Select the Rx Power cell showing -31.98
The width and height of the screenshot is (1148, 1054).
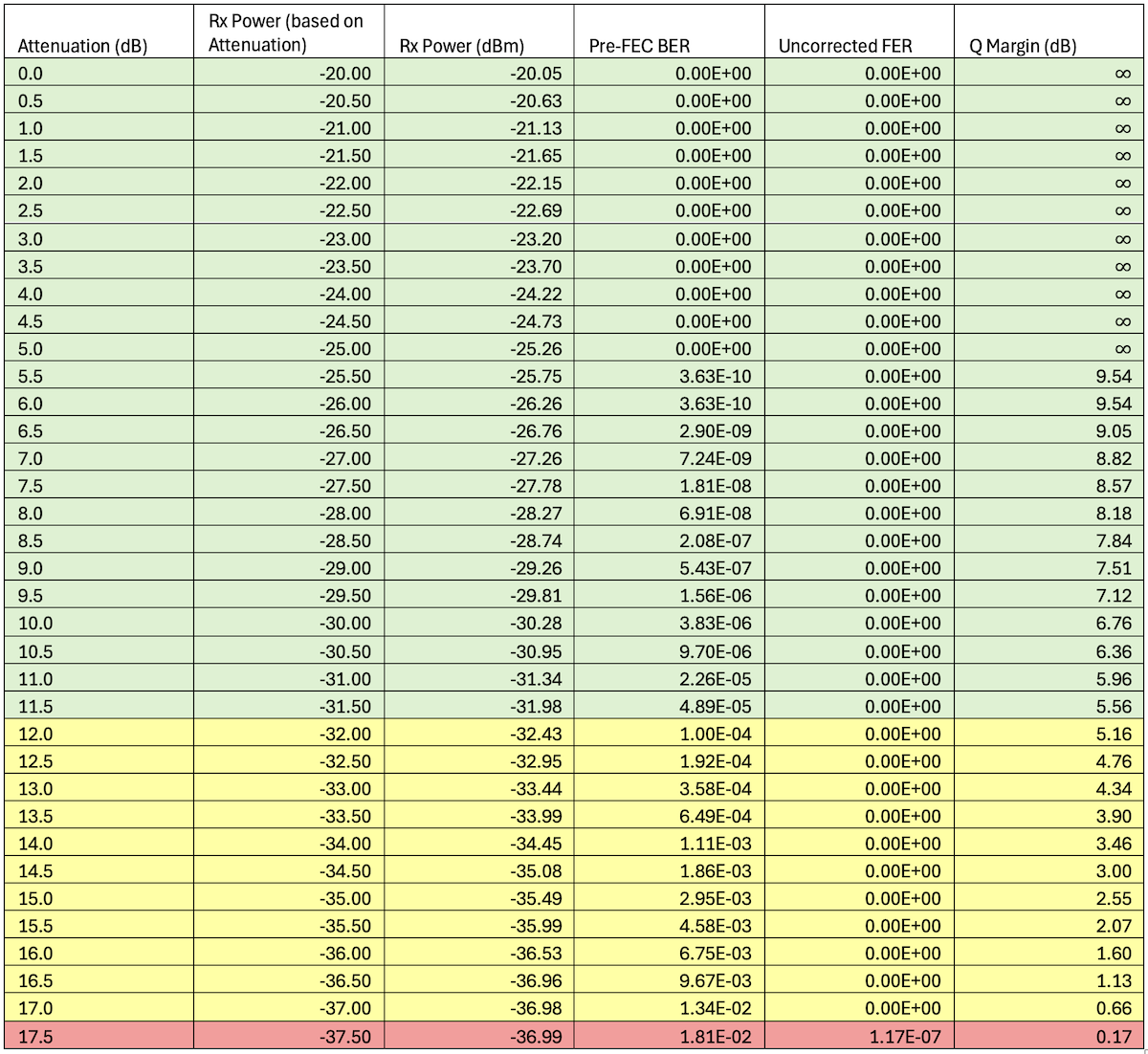tap(479, 706)
